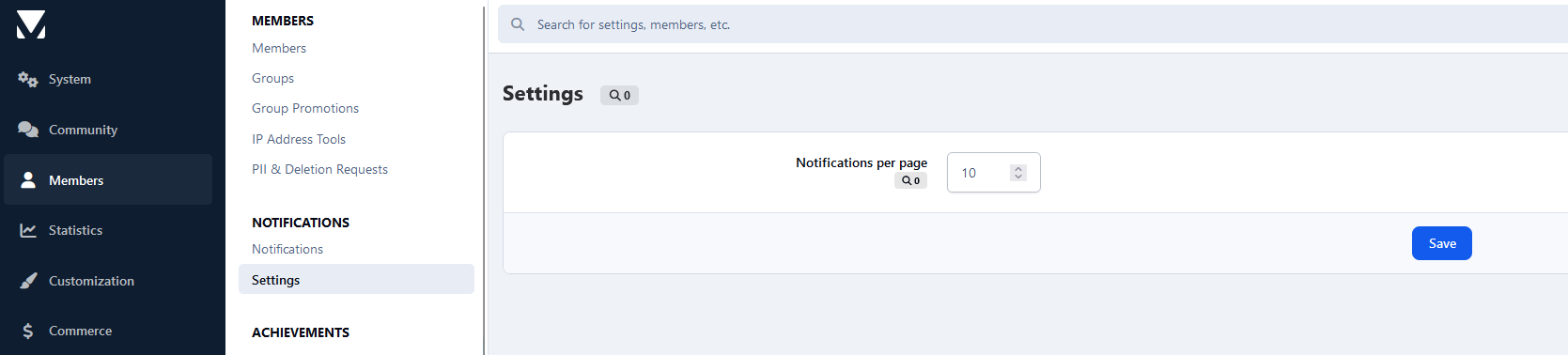This screenshot has width=1568, height=355.
Task: Open the Statistics chart icon
Action: [x=28, y=230]
